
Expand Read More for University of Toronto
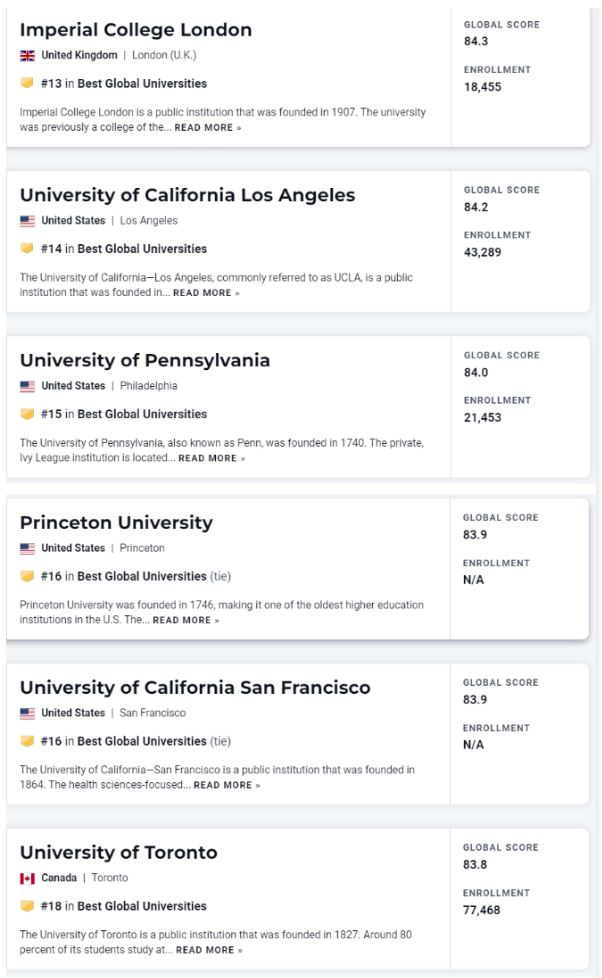[209, 950]
